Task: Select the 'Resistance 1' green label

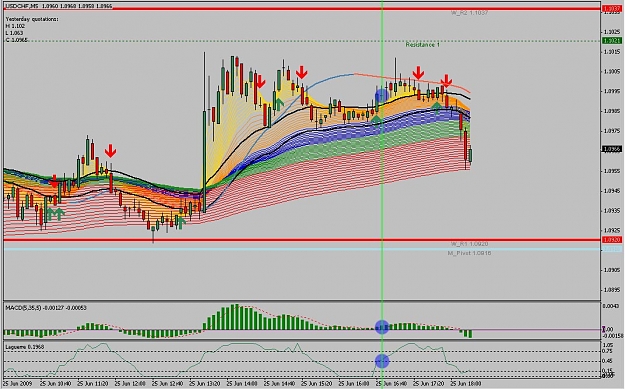Action: (423, 45)
